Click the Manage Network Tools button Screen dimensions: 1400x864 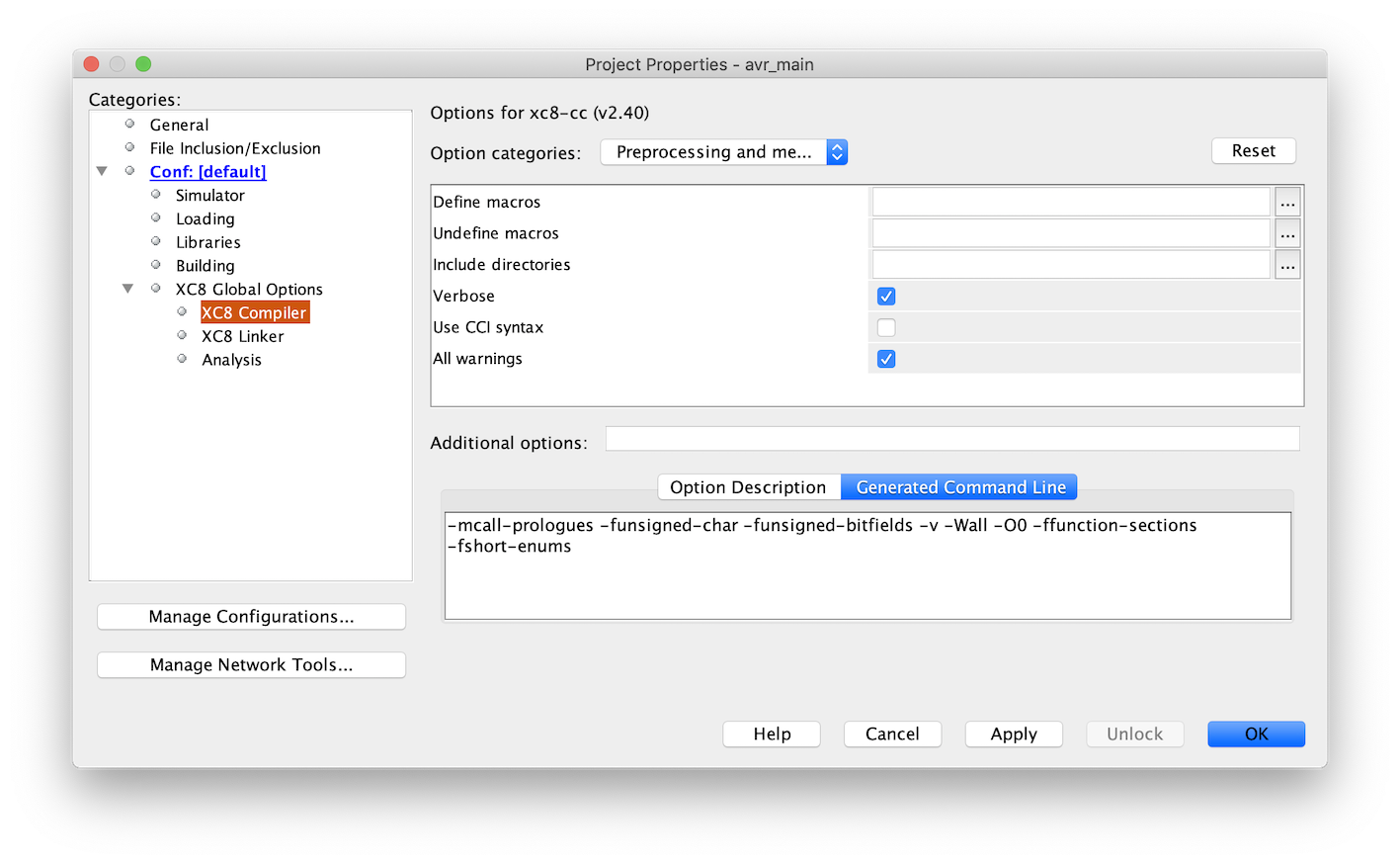pyautogui.click(x=251, y=665)
